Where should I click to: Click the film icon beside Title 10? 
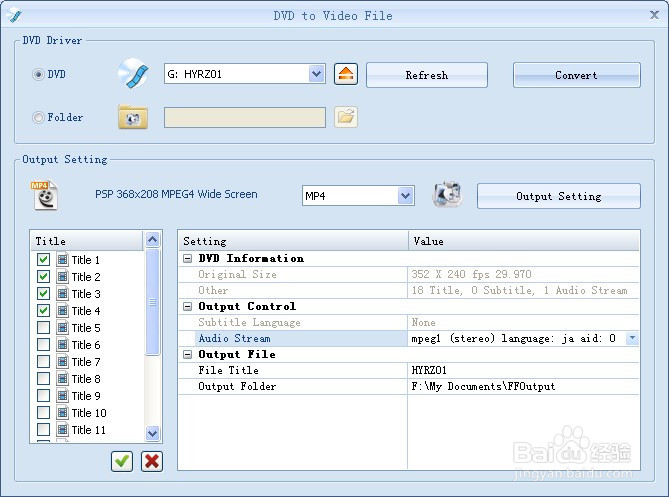pos(62,413)
